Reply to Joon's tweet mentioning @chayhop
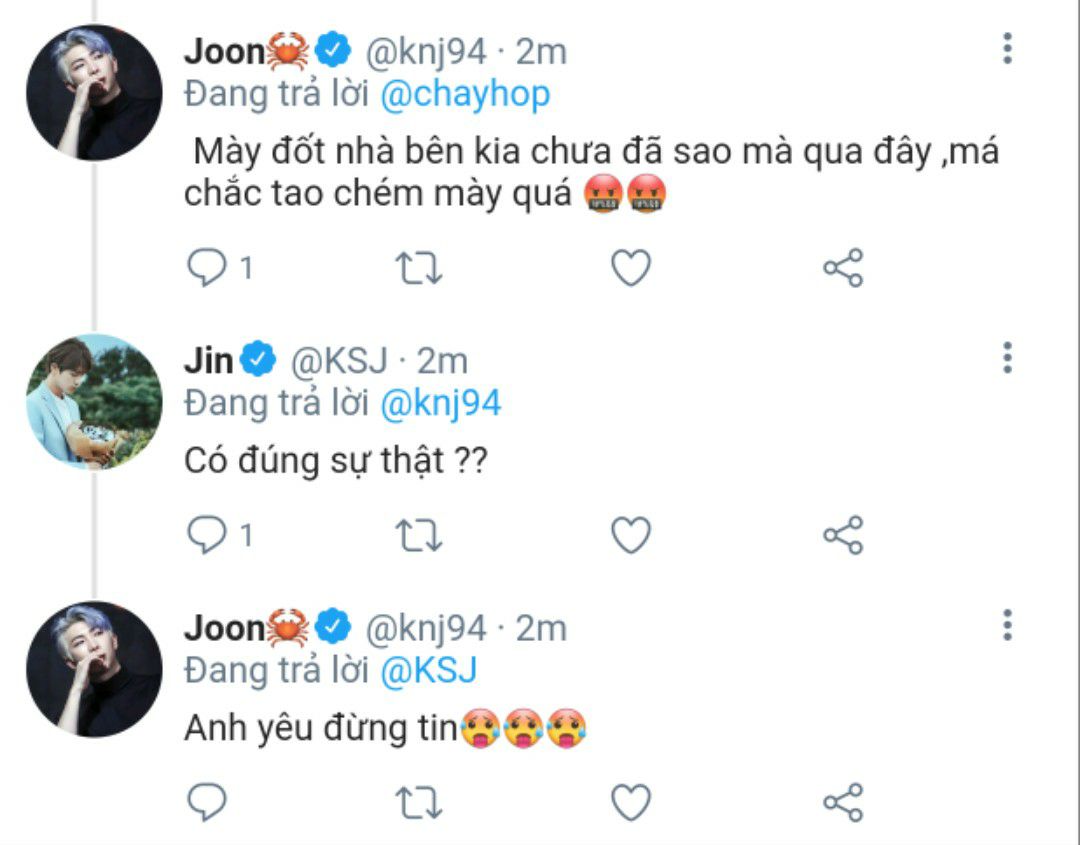 pyautogui.click(x=207, y=267)
